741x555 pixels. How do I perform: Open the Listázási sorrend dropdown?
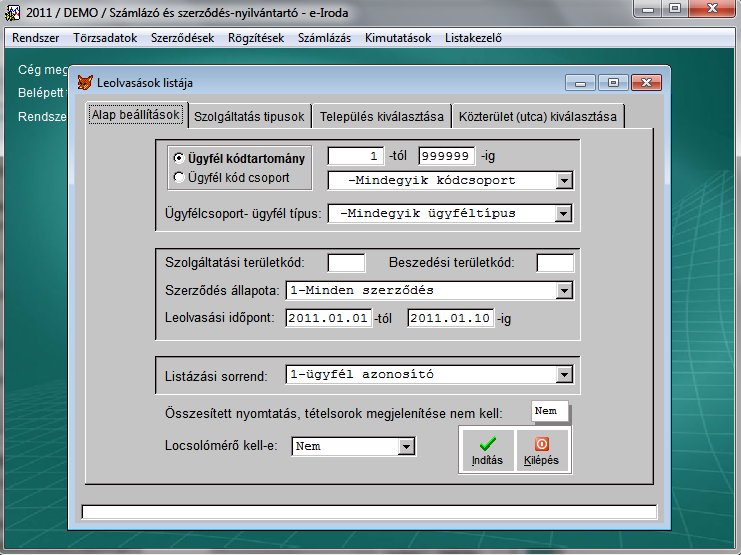point(564,375)
